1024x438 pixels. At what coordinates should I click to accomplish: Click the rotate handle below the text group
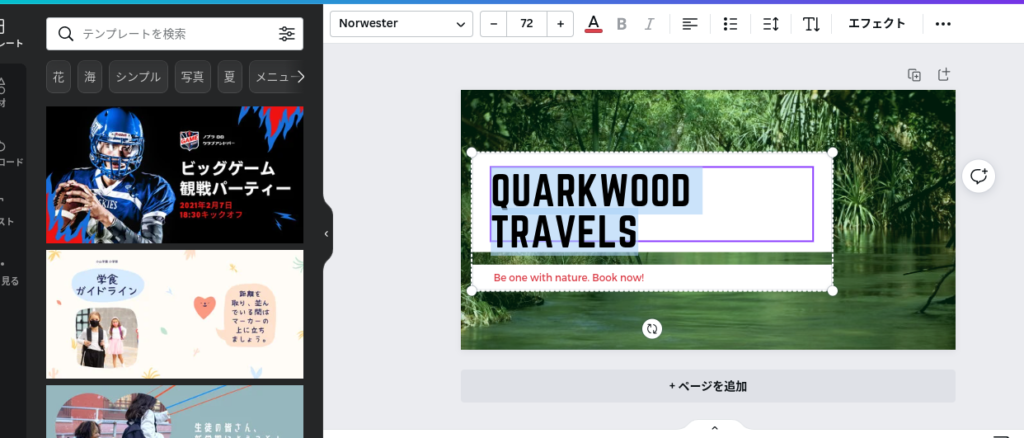651,328
